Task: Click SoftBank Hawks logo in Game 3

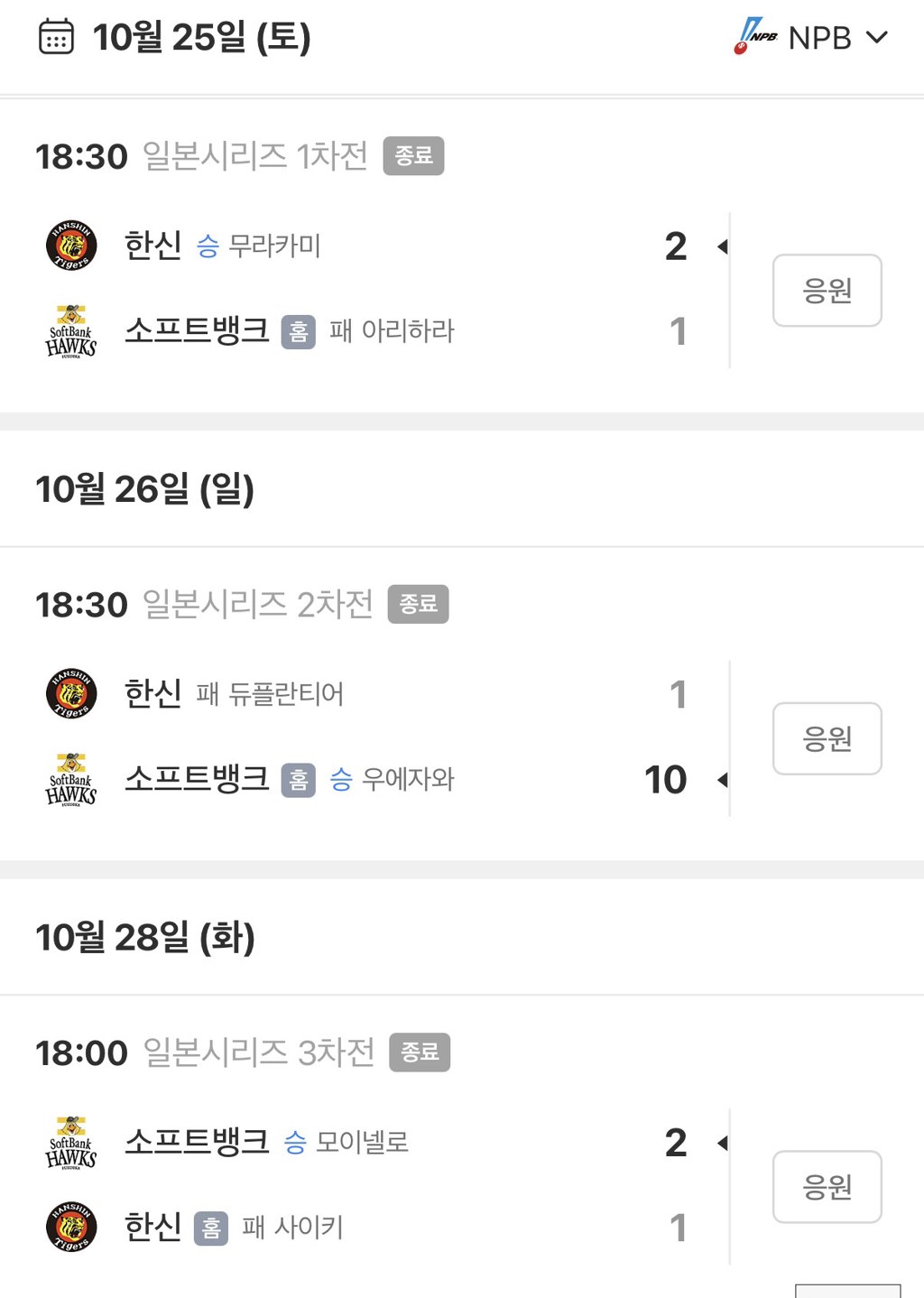Action: [x=71, y=1142]
